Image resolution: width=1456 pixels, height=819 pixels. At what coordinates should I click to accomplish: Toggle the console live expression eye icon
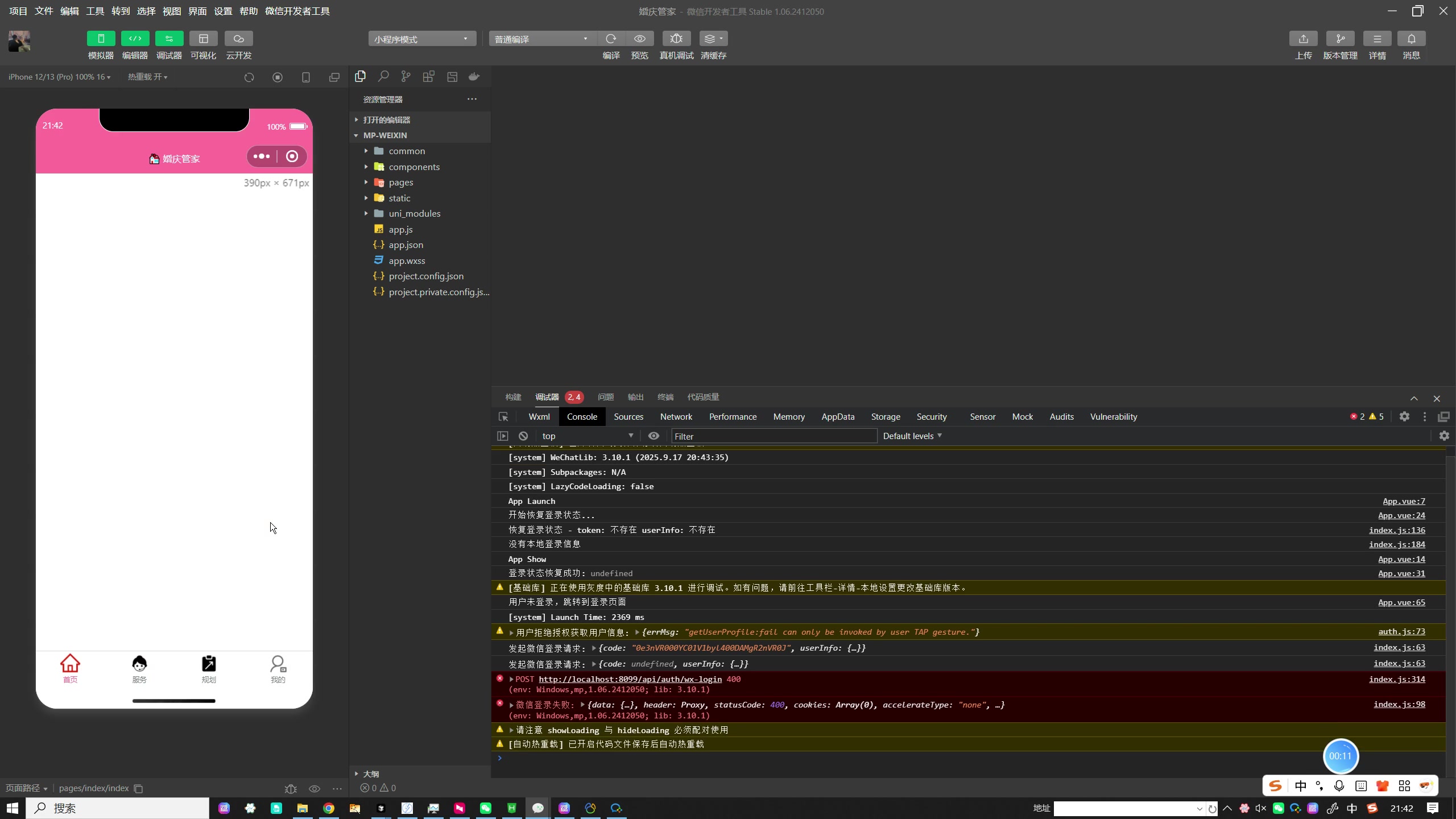[x=653, y=436]
